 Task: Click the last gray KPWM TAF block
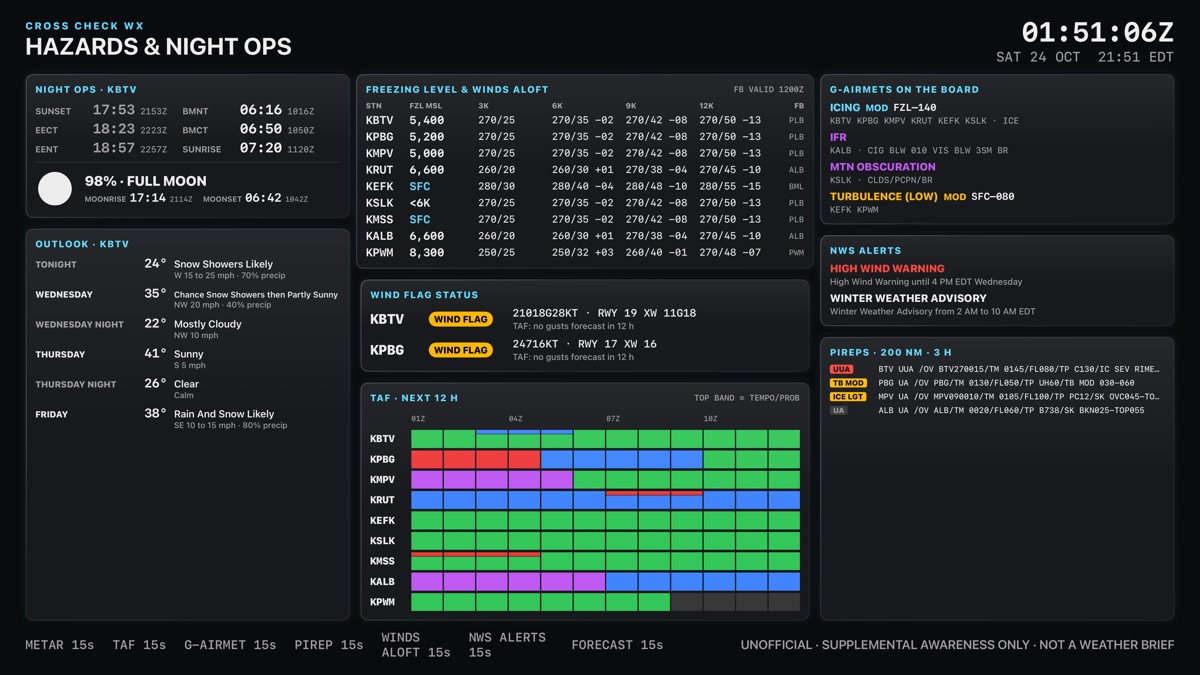pyautogui.click(x=785, y=602)
